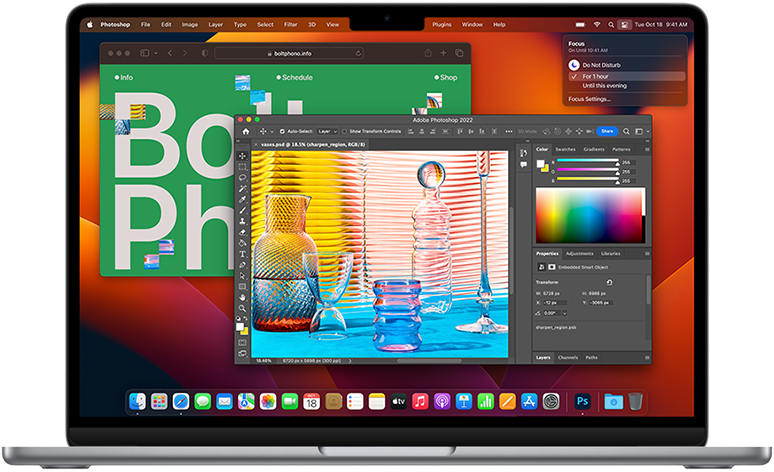774x472 pixels.
Task: Open the Safari sidebar dropdown chevron
Action: point(155,53)
